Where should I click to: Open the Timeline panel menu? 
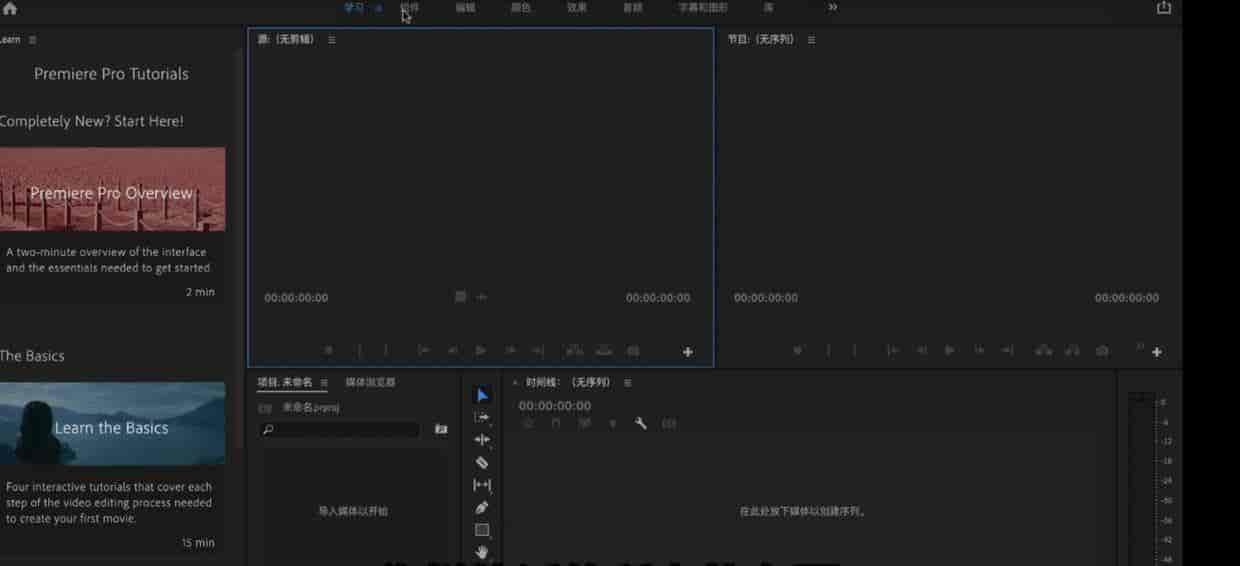pyautogui.click(x=628, y=383)
